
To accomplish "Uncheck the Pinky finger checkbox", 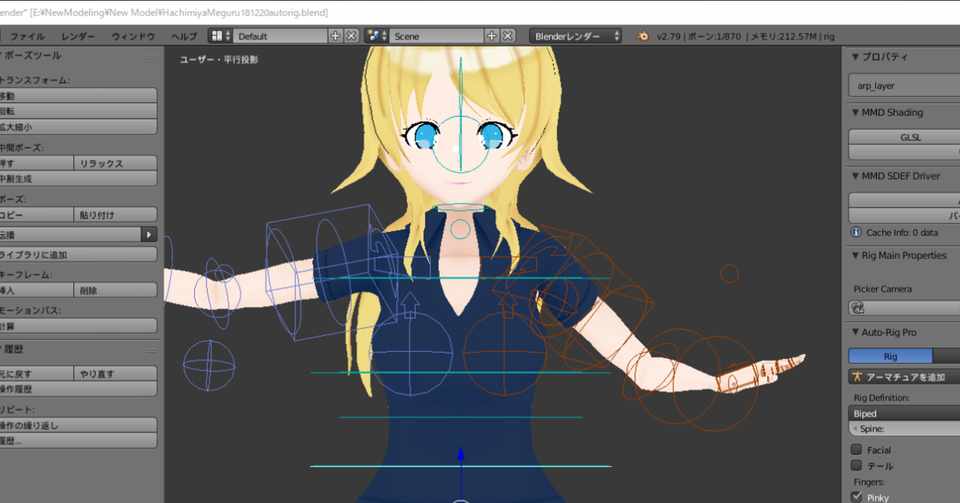I will 857,497.
